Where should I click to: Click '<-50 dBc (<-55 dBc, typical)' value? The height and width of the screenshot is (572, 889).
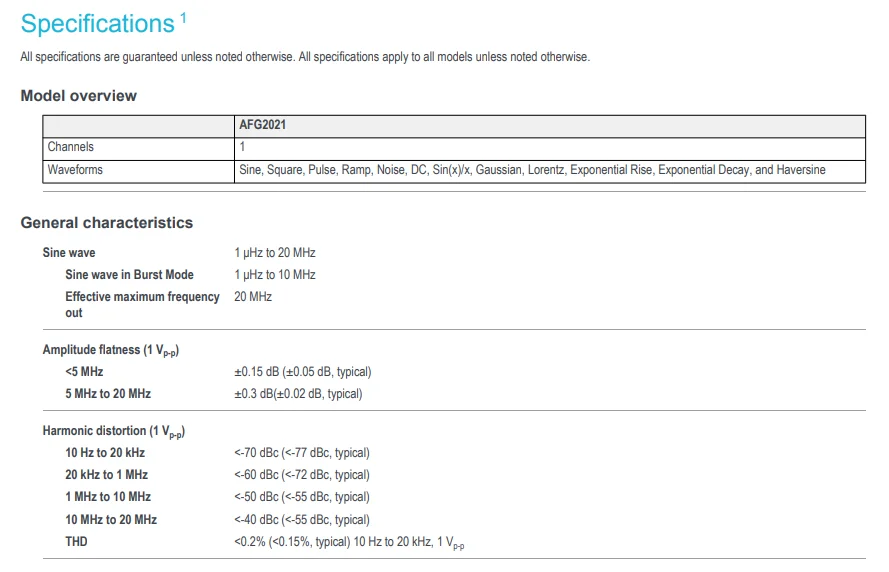[x=302, y=497]
